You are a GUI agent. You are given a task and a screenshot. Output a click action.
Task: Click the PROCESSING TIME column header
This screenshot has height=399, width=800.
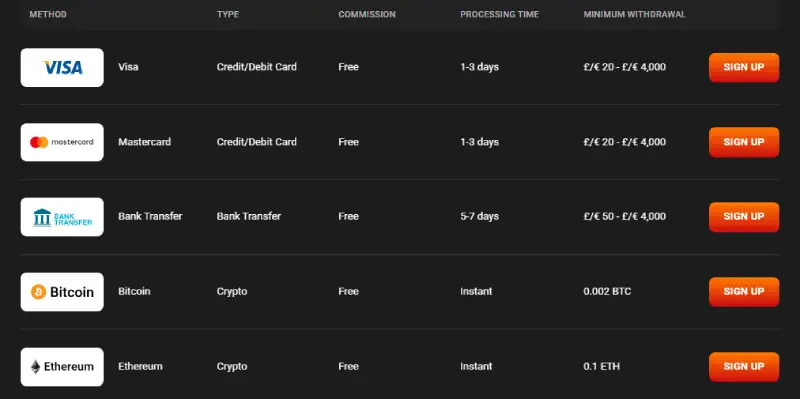tap(499, 14)
